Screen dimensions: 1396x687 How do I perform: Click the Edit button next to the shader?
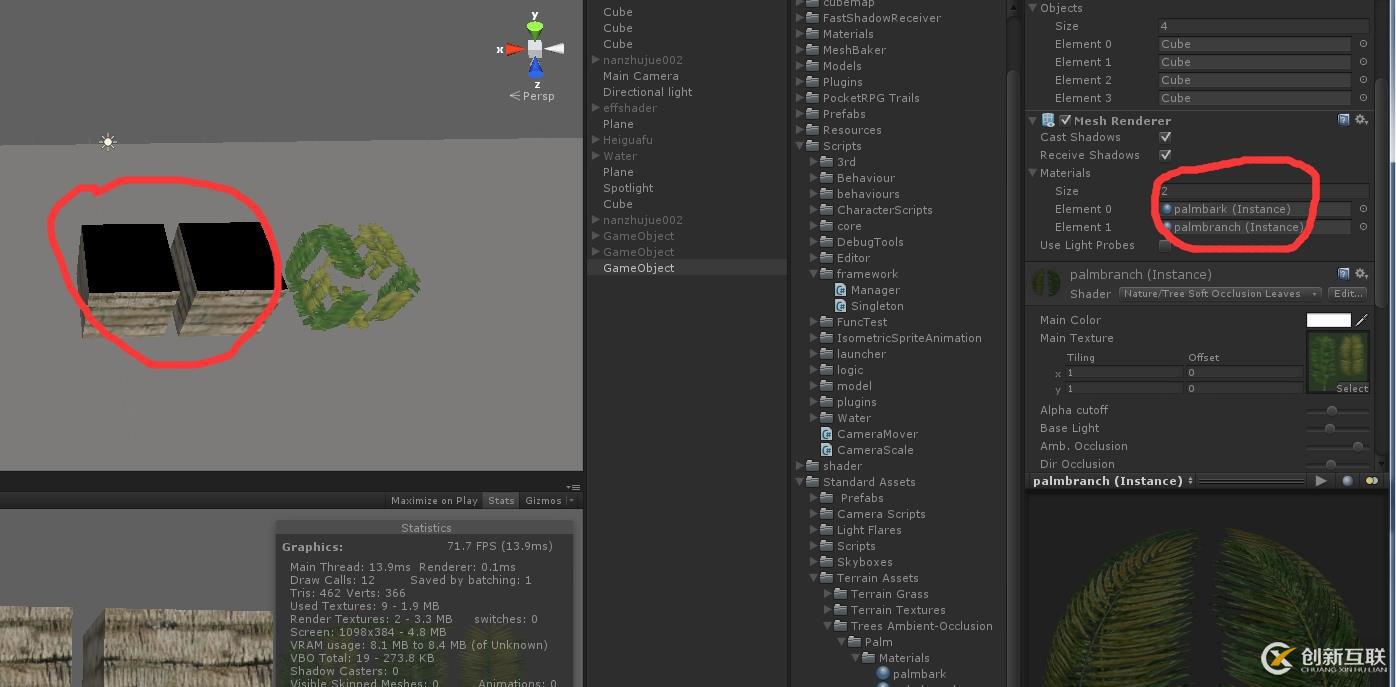point(1348,293)
